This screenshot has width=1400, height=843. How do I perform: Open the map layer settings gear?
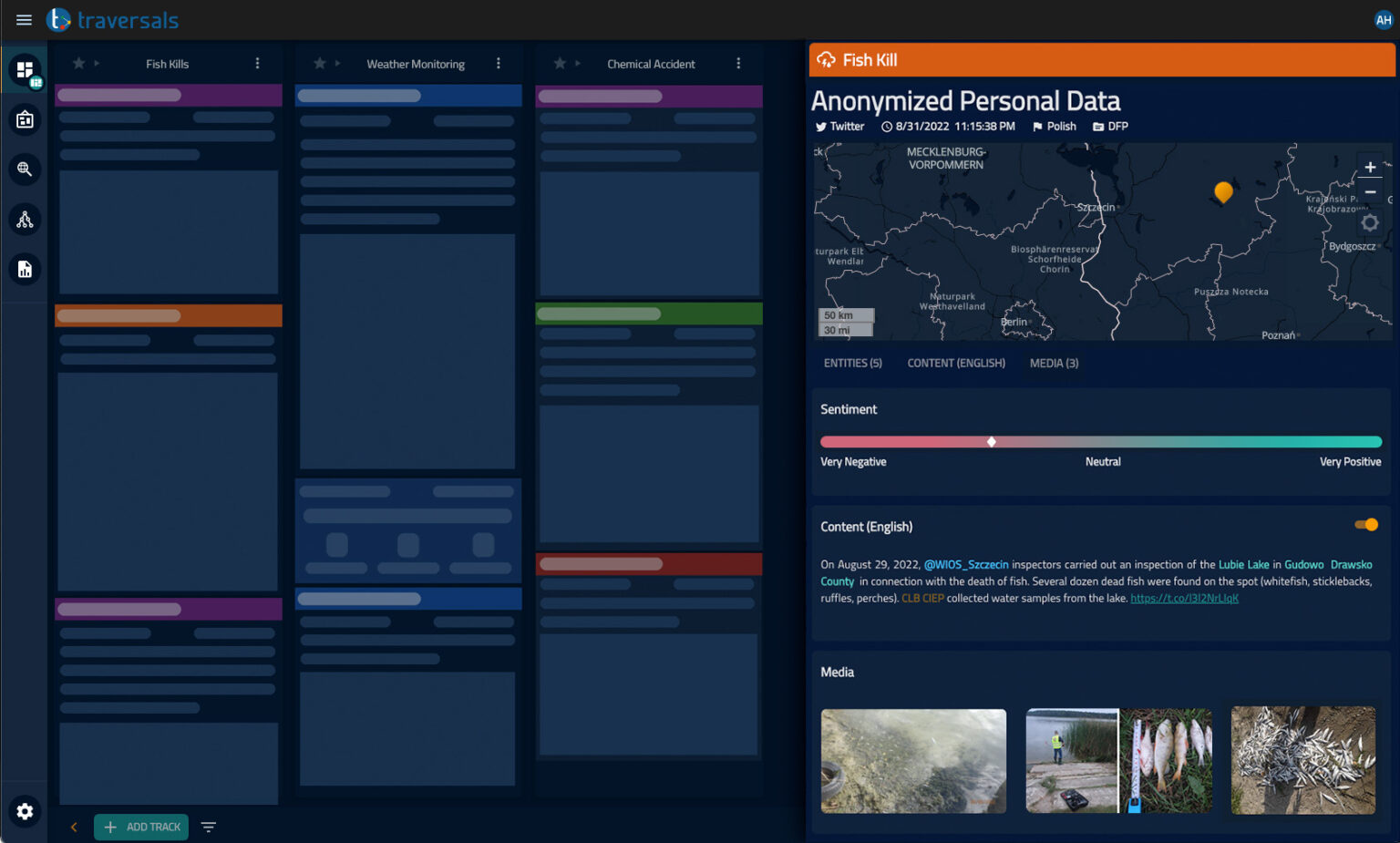coord(1370,222)
